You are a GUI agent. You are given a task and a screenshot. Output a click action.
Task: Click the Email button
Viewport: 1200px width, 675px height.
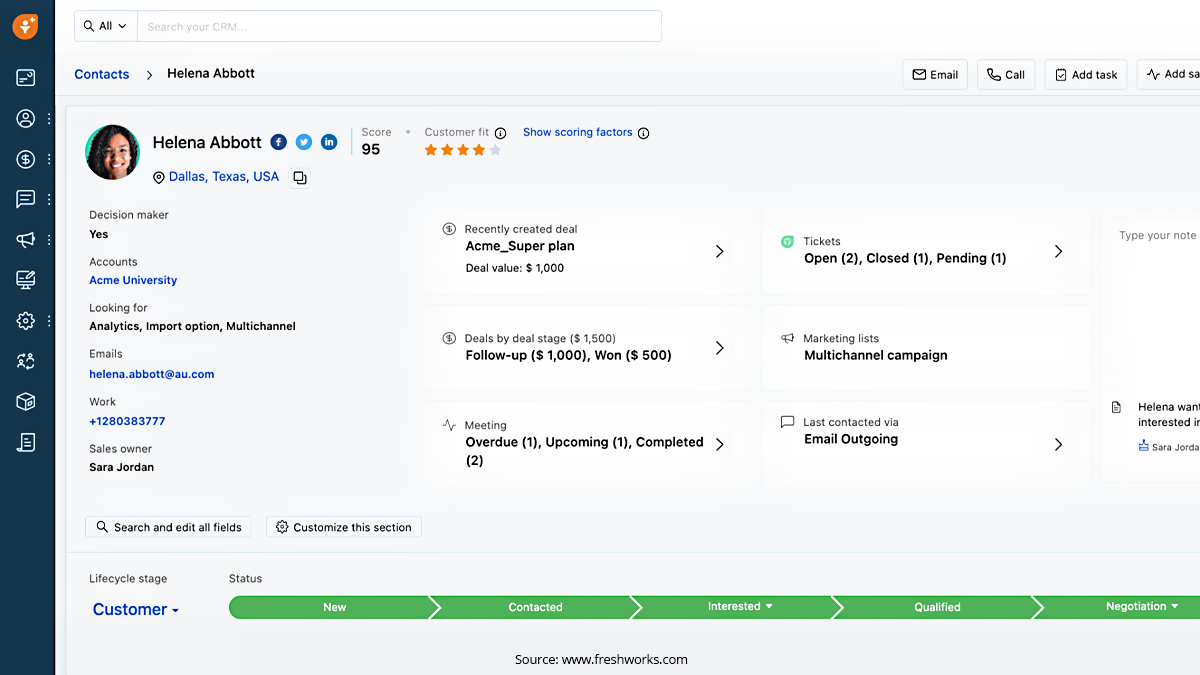935,75
